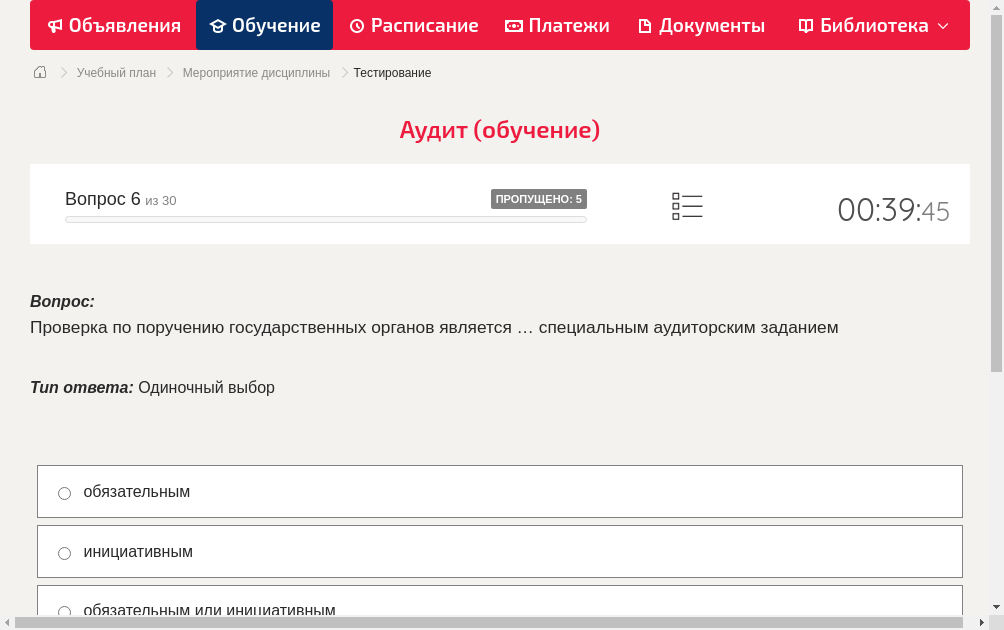
Task: Click the ПРОПУЩЕНО: 5 badge
Action: coord(540,198)
